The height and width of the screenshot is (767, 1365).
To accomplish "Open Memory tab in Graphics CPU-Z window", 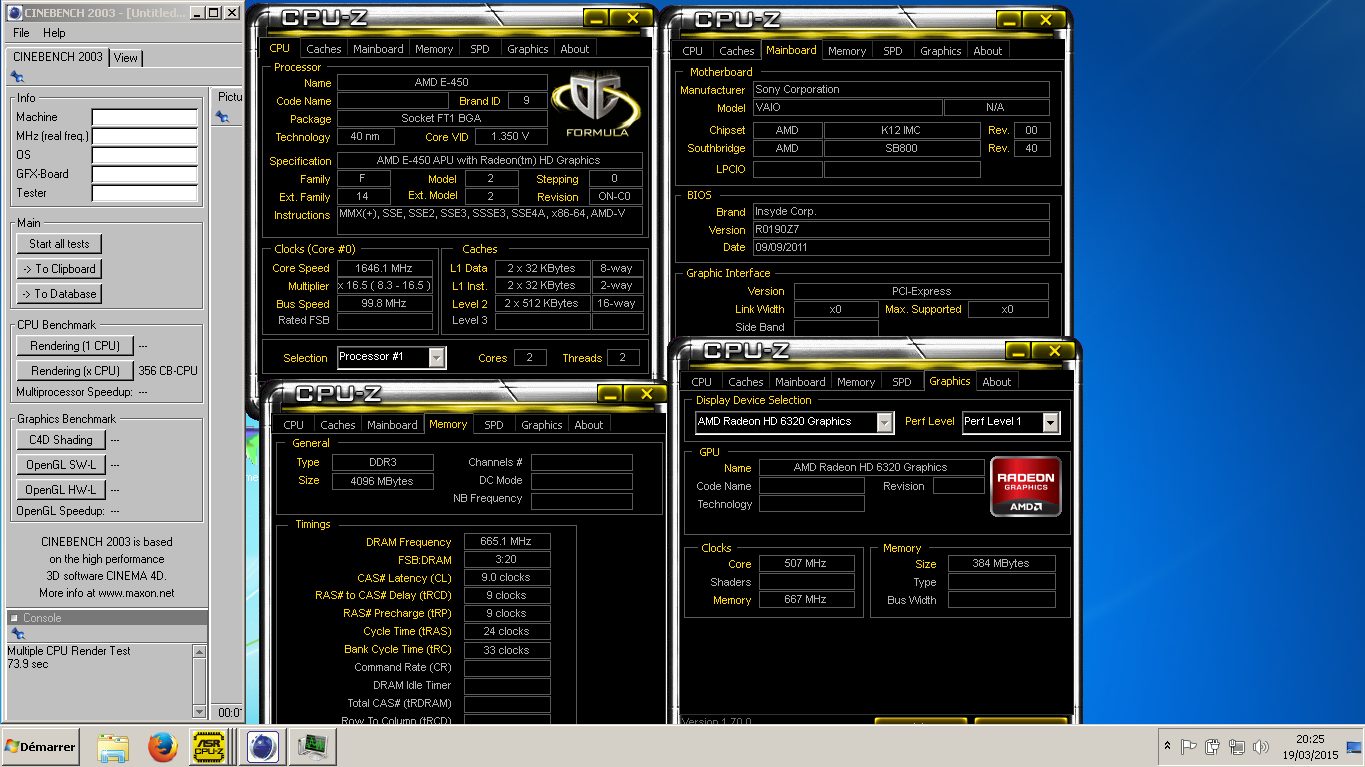I will point(856,382).
